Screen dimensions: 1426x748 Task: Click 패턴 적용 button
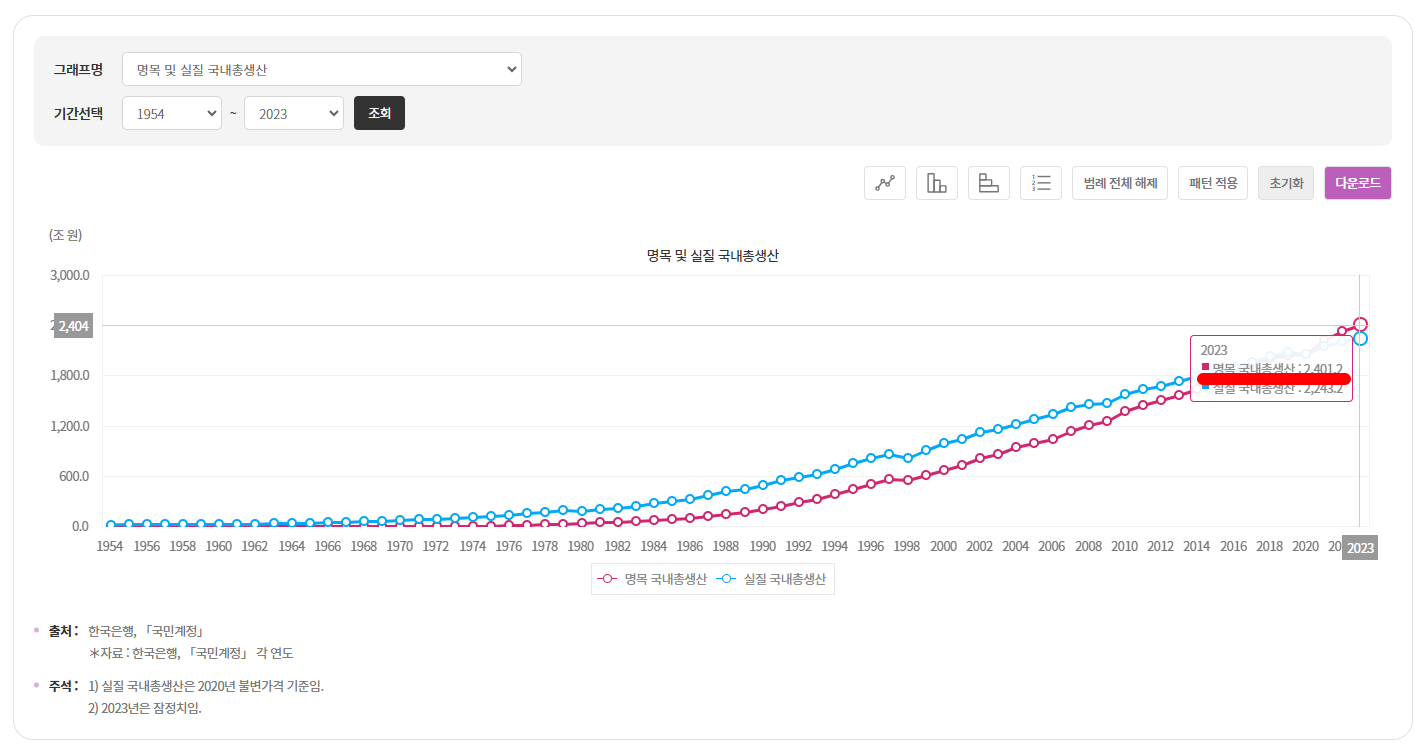click(1213, 183)
